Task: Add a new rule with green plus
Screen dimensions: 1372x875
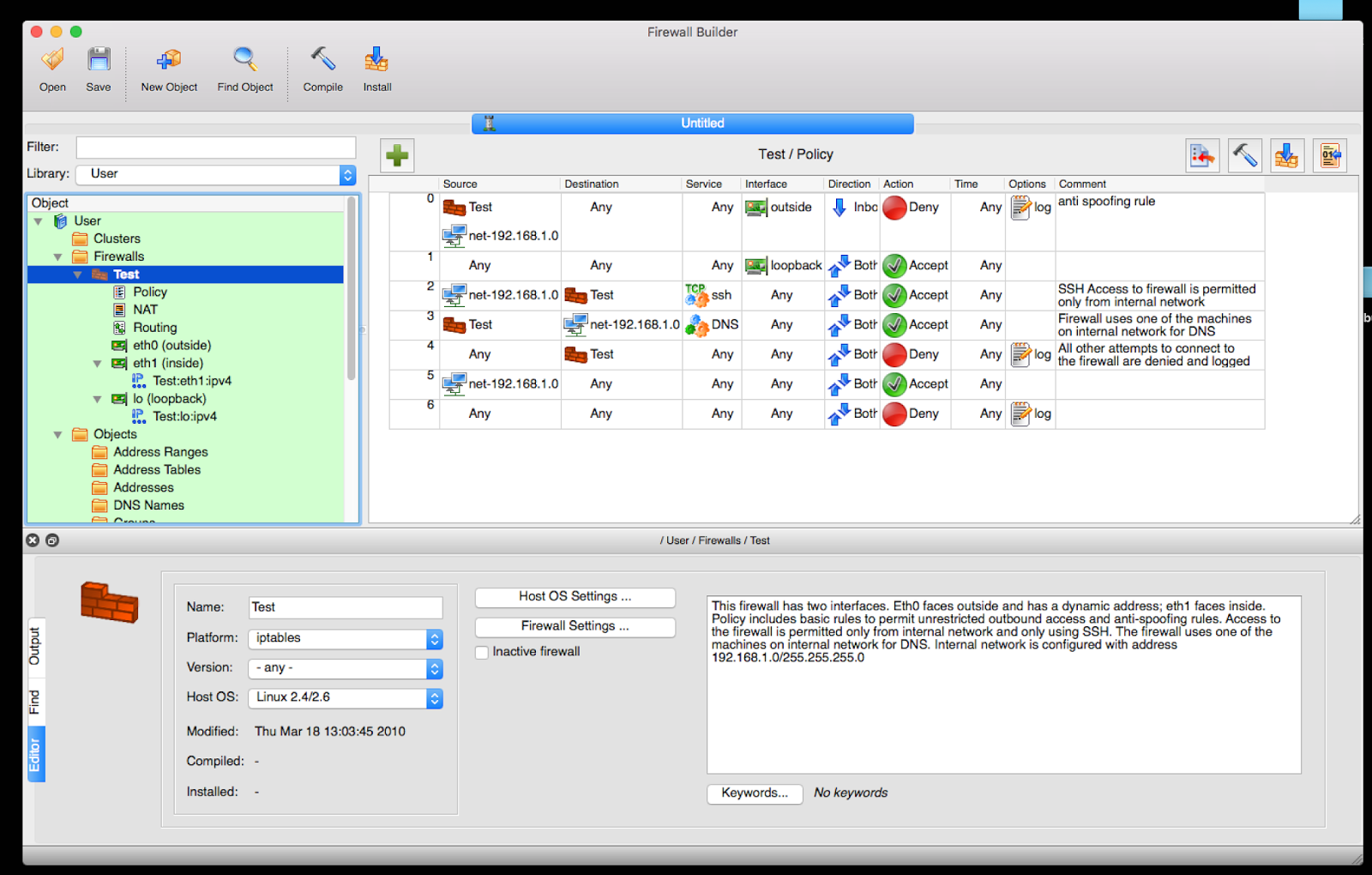Action: pos(397,155)
